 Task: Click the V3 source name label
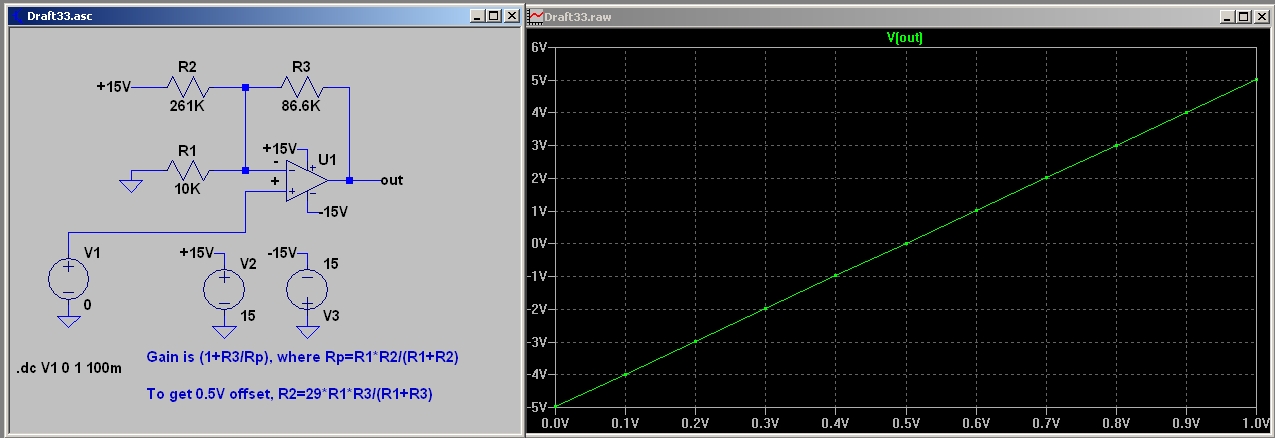pyautogui.click(x=331, y=316)
